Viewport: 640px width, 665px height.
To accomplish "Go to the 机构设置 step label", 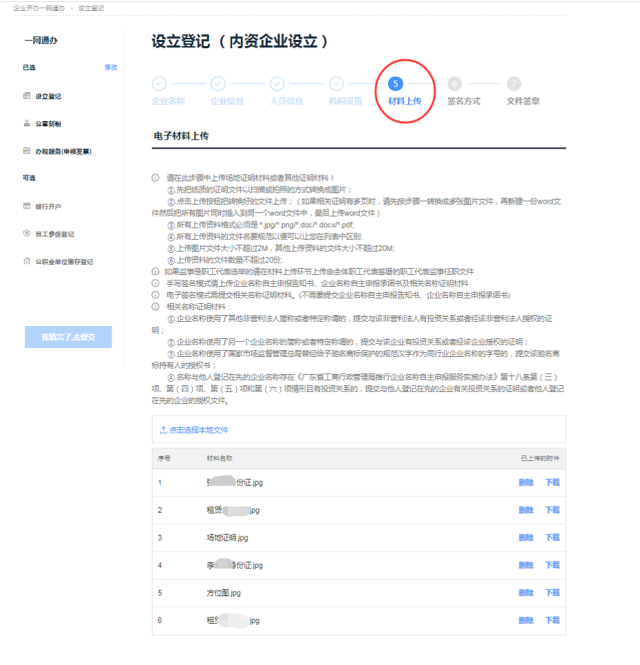I will pyautogui.click(x=346, y=101).
